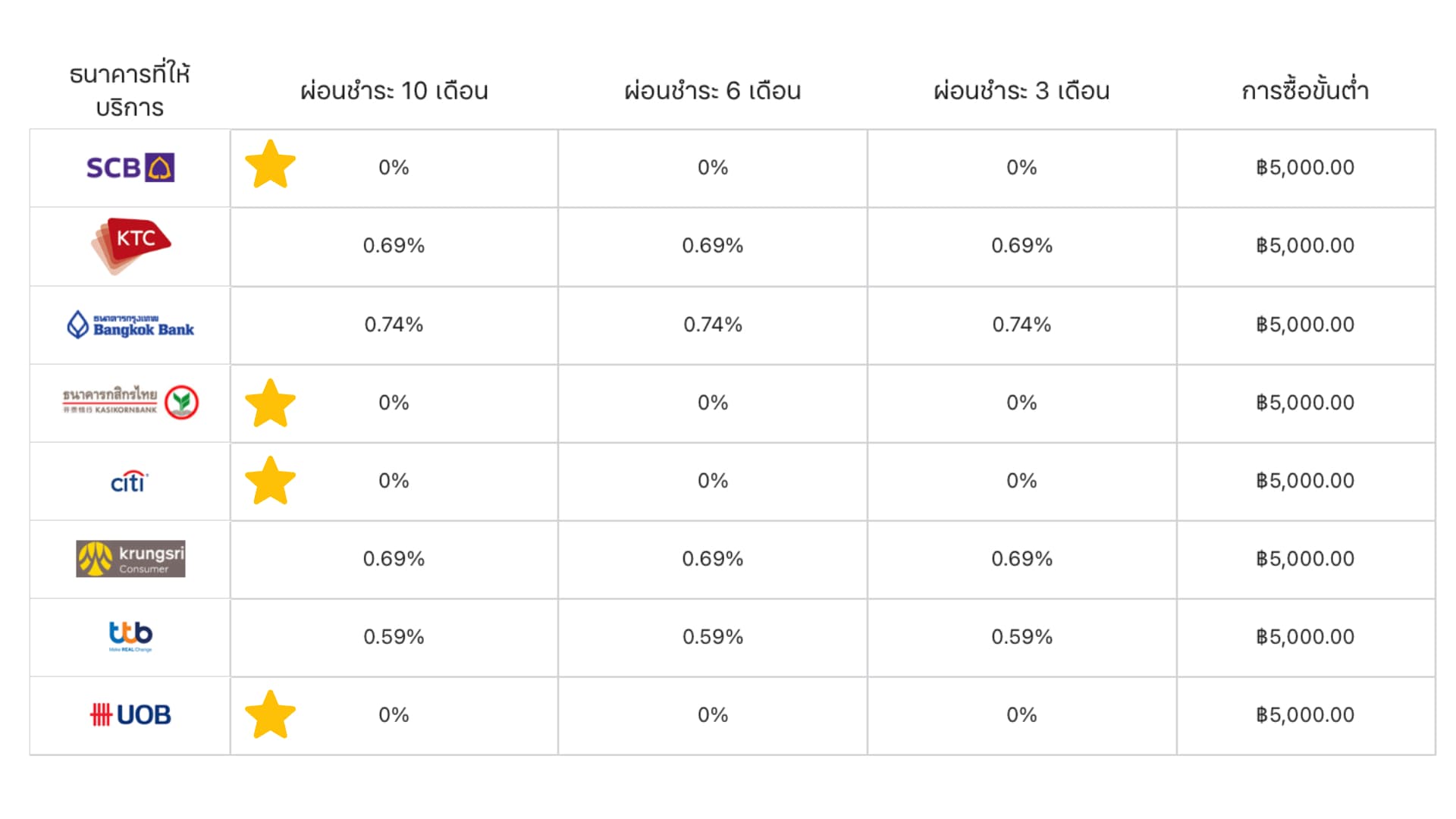Select the Bangkok Bank logo
The width and height of the screenshot is (1456, 819).
pos(130,325)
